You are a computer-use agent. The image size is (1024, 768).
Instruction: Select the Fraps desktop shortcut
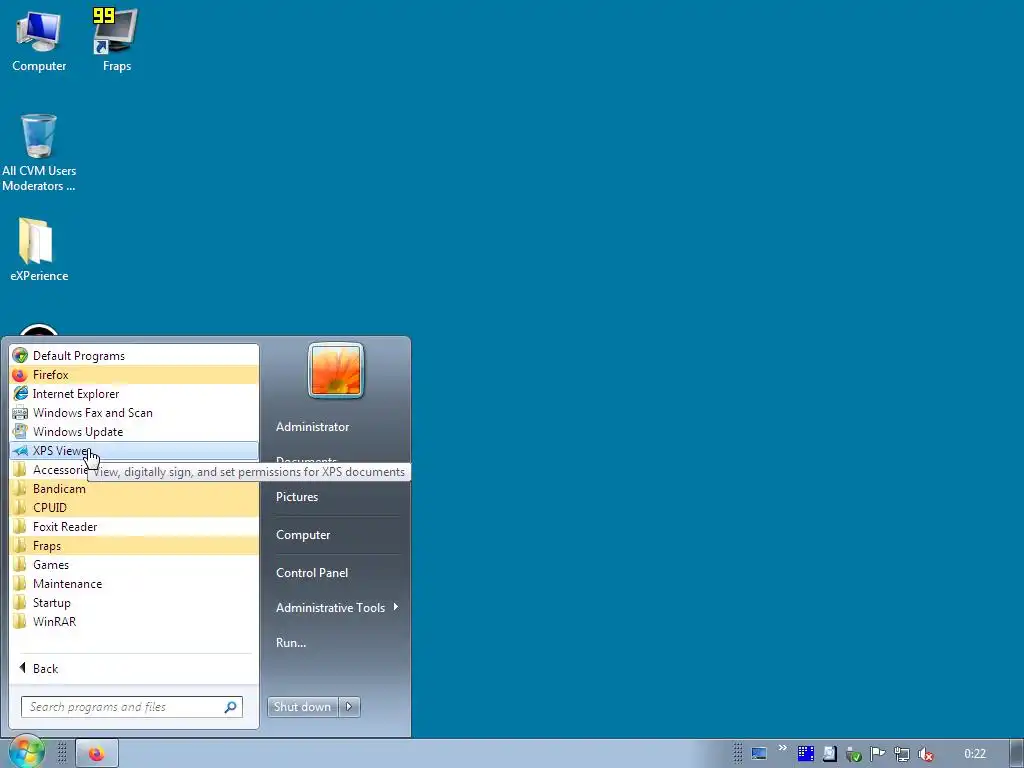pos(116,40)
